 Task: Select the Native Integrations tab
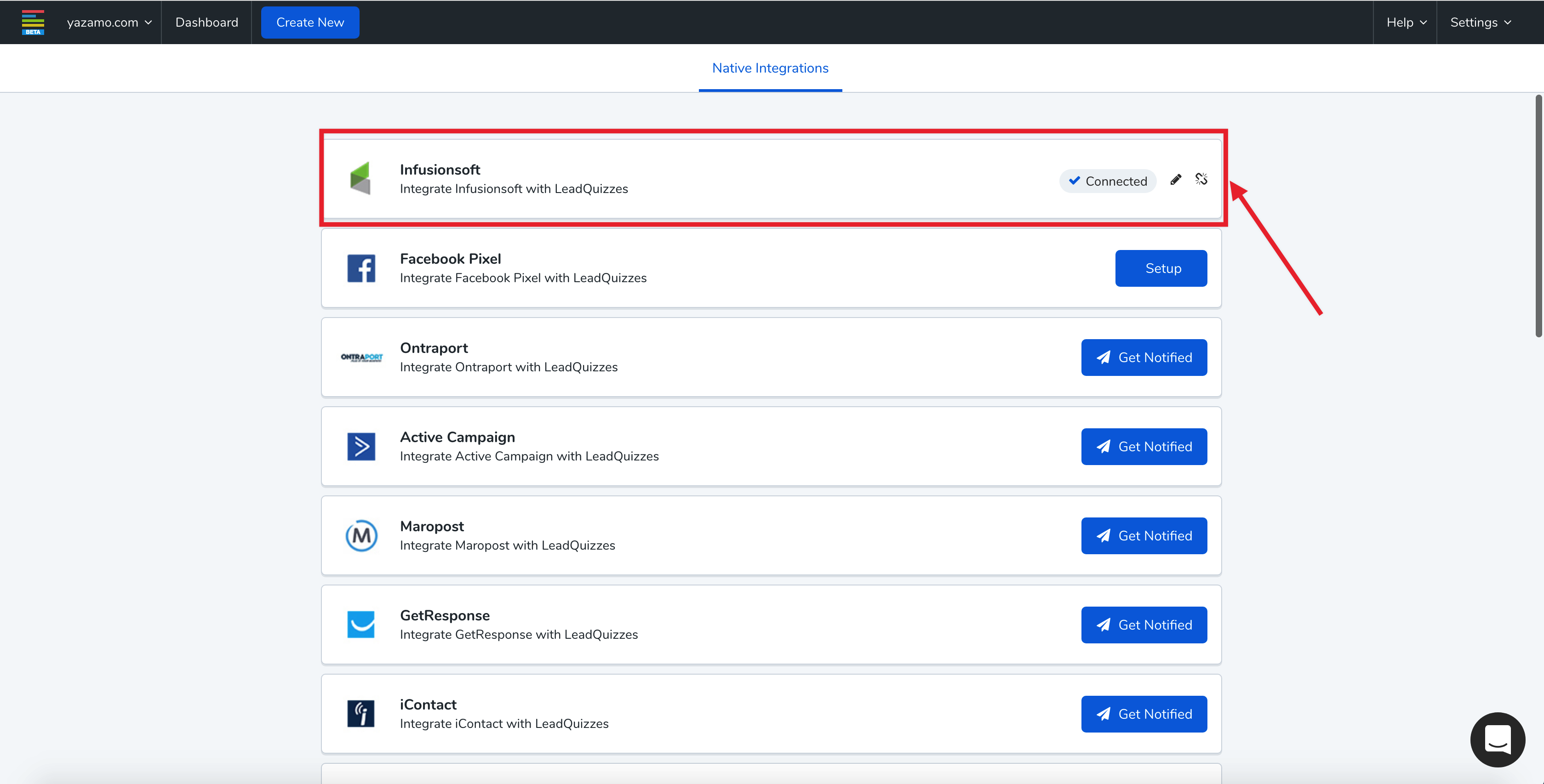coord(770,68)
